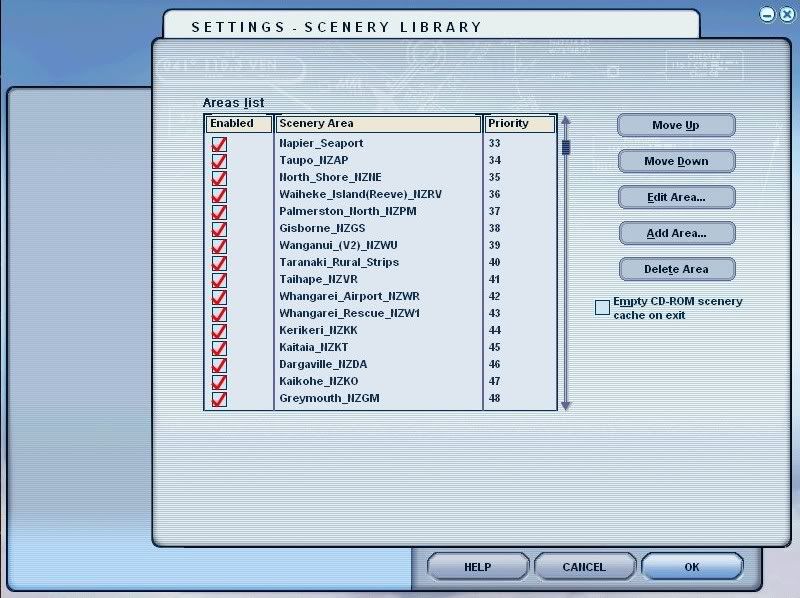Click the Priority column header
The width and height of the screenshot is (800, 598).
click(x=518, y=124)
